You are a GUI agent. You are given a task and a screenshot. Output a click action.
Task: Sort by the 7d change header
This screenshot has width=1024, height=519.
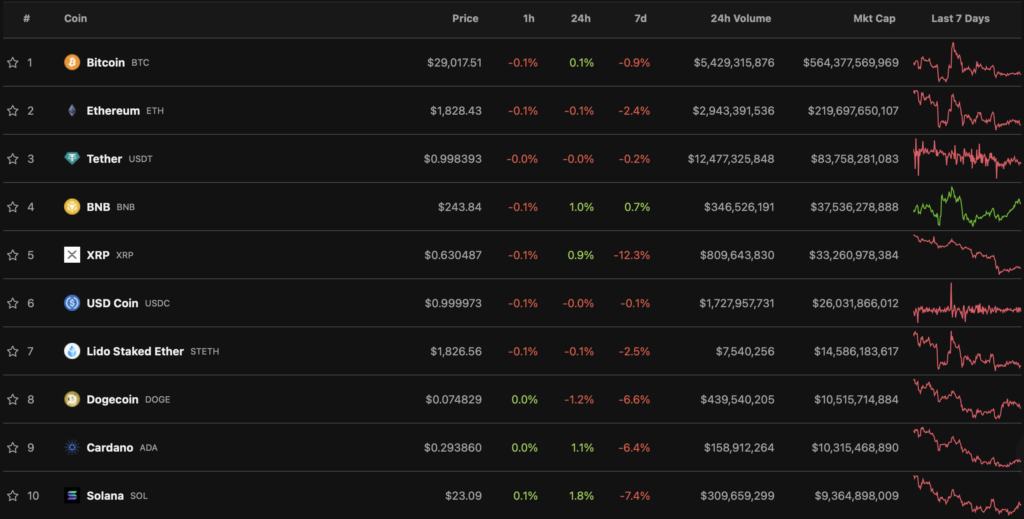[640, 18]
